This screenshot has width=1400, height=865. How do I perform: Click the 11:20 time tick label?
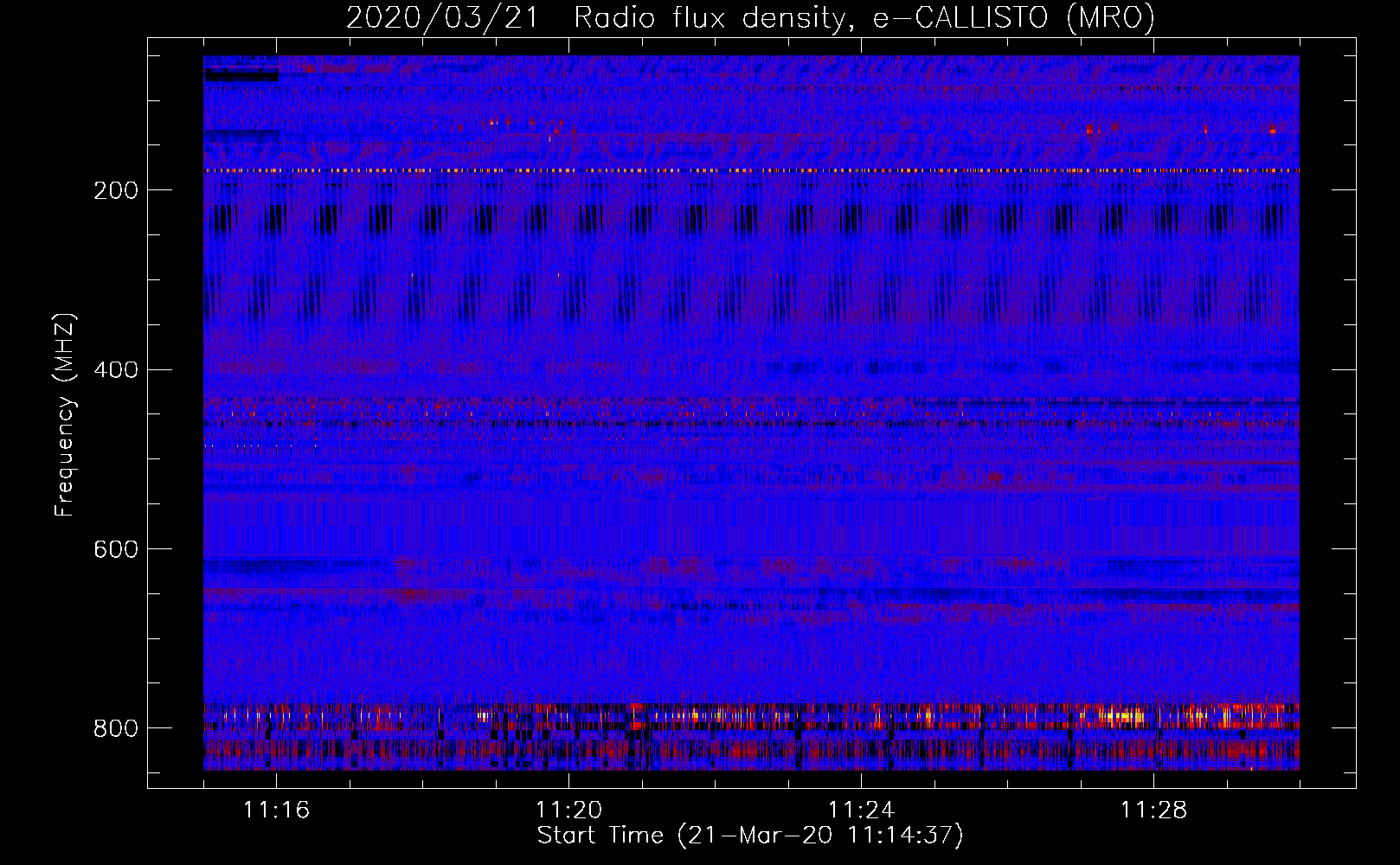tap(568, 811)
